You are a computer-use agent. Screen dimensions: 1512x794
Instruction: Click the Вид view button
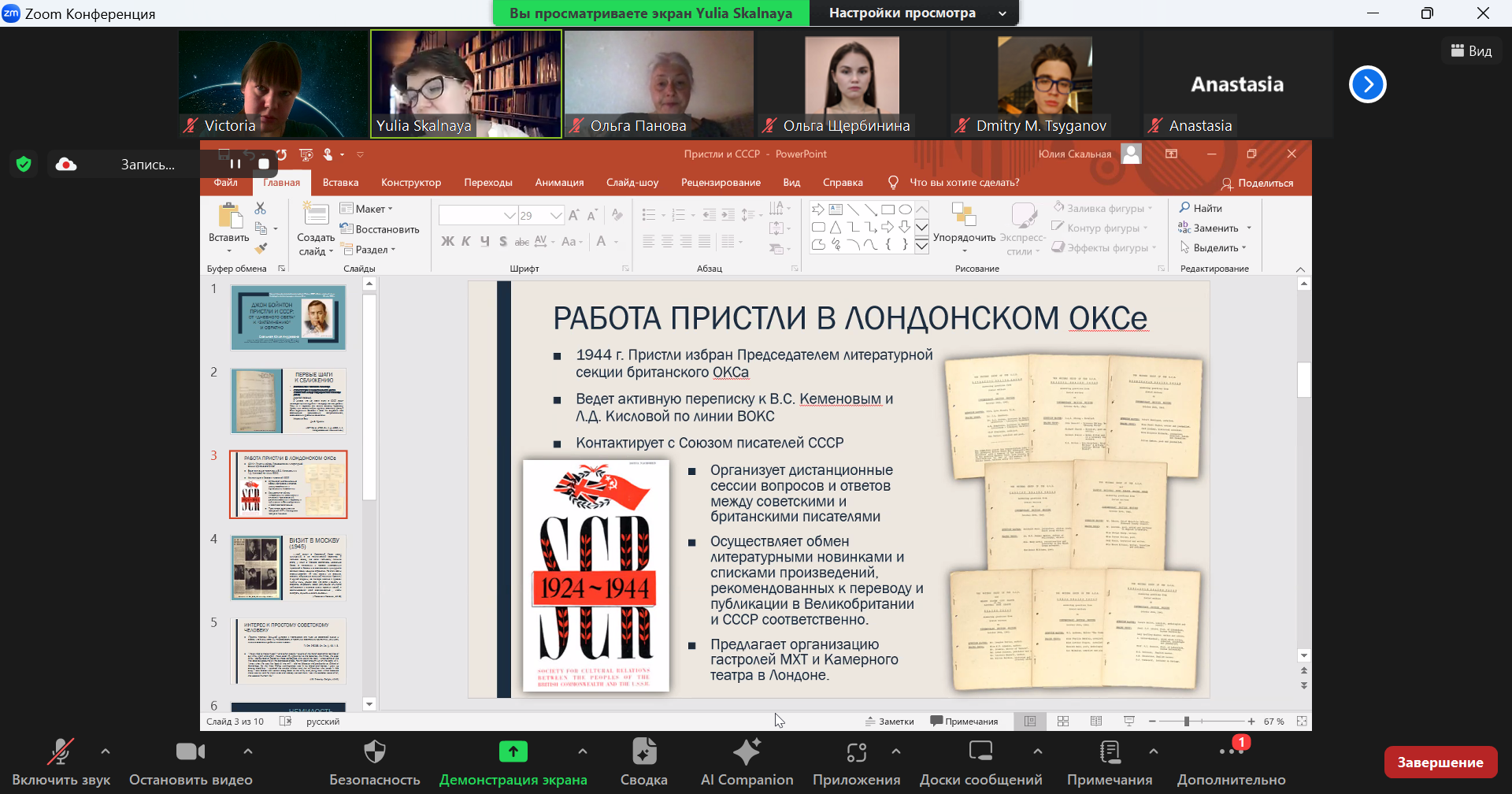[x=1472, y=51]
